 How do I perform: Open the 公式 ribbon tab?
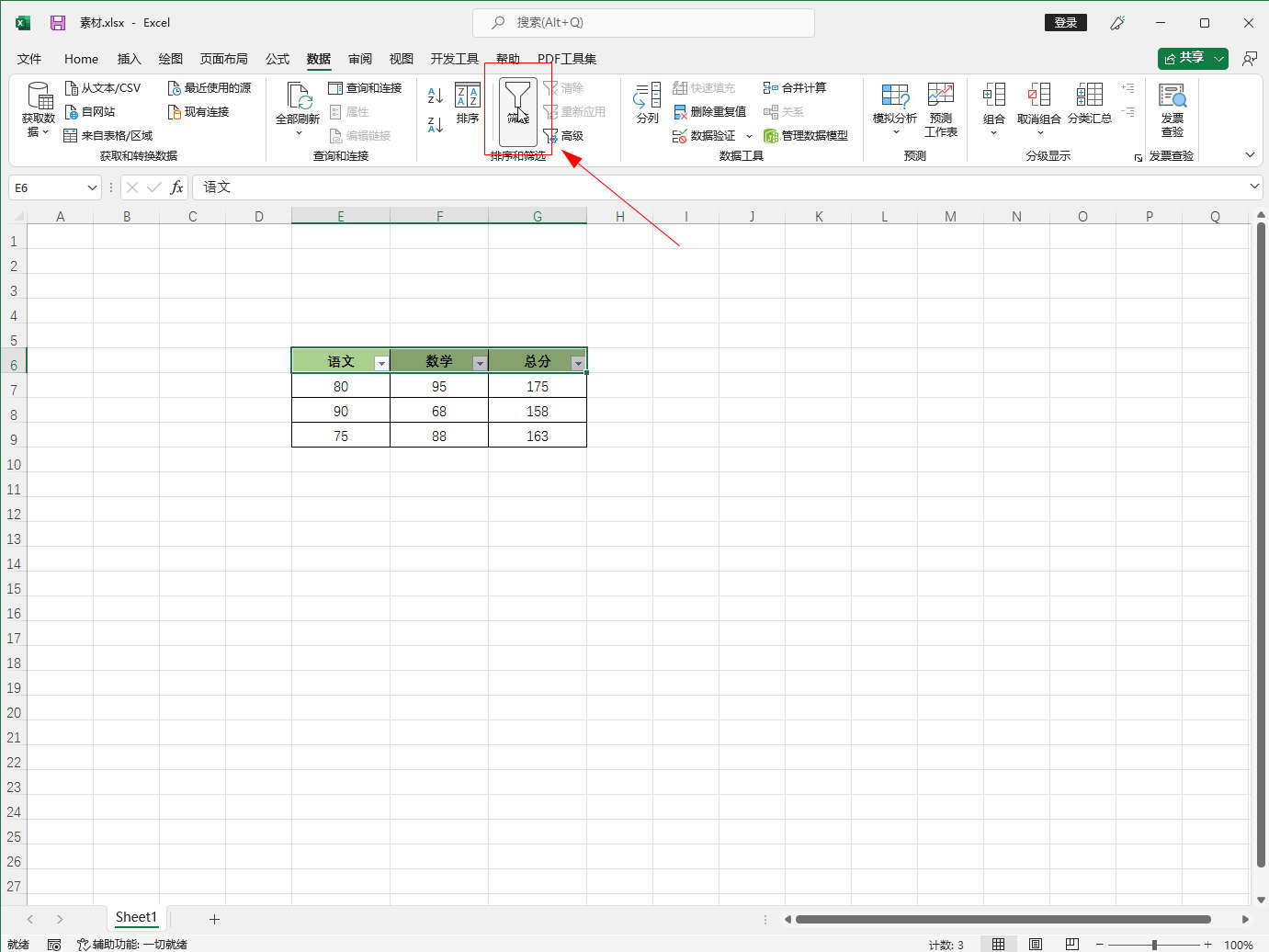tap(278, 59)
